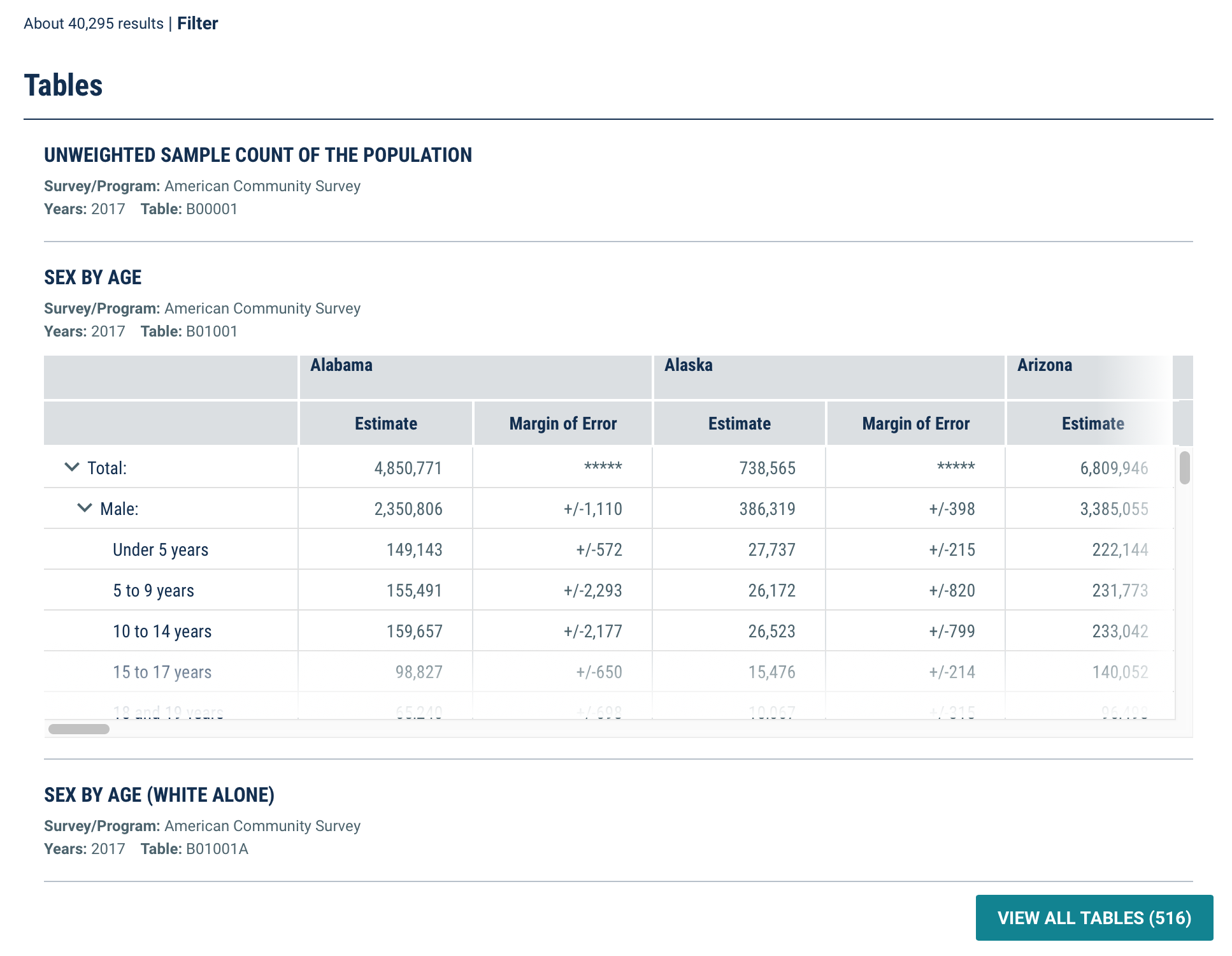
Task: Open Sex by Age (White Alone) table
Action: tap(159, 795)
